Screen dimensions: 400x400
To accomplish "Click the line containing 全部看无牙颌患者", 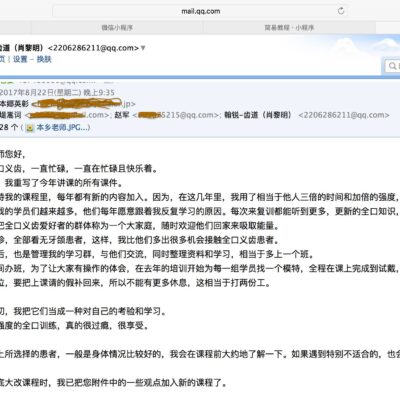I will 139,240.
